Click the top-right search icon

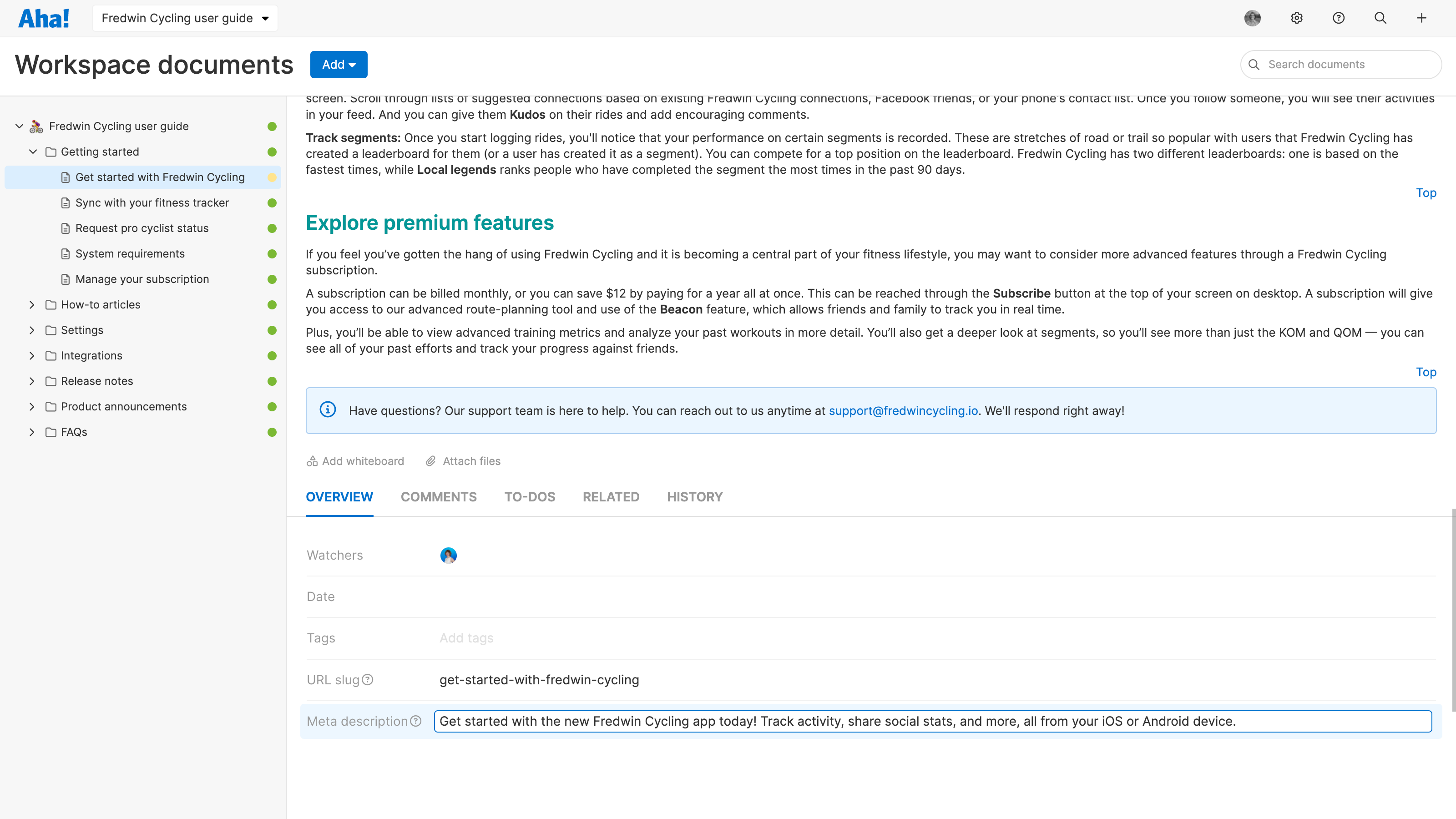click(x=1380, y=18)
